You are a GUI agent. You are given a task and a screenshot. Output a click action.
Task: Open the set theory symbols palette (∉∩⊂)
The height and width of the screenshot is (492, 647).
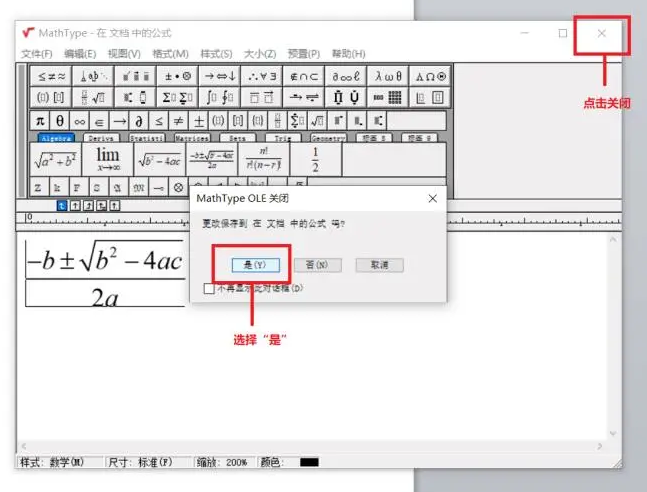[304, 76]
